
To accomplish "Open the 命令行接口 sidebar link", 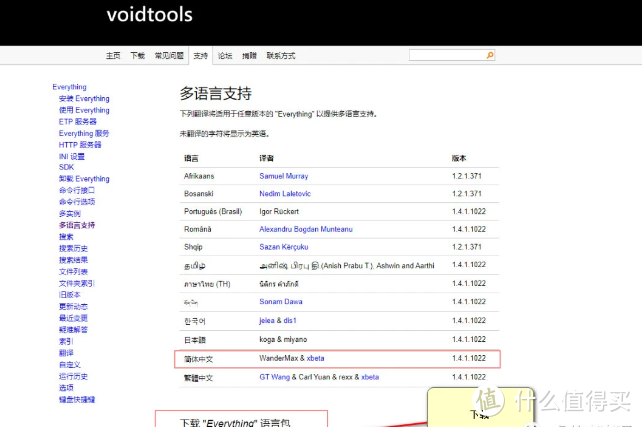I will 77,190.
